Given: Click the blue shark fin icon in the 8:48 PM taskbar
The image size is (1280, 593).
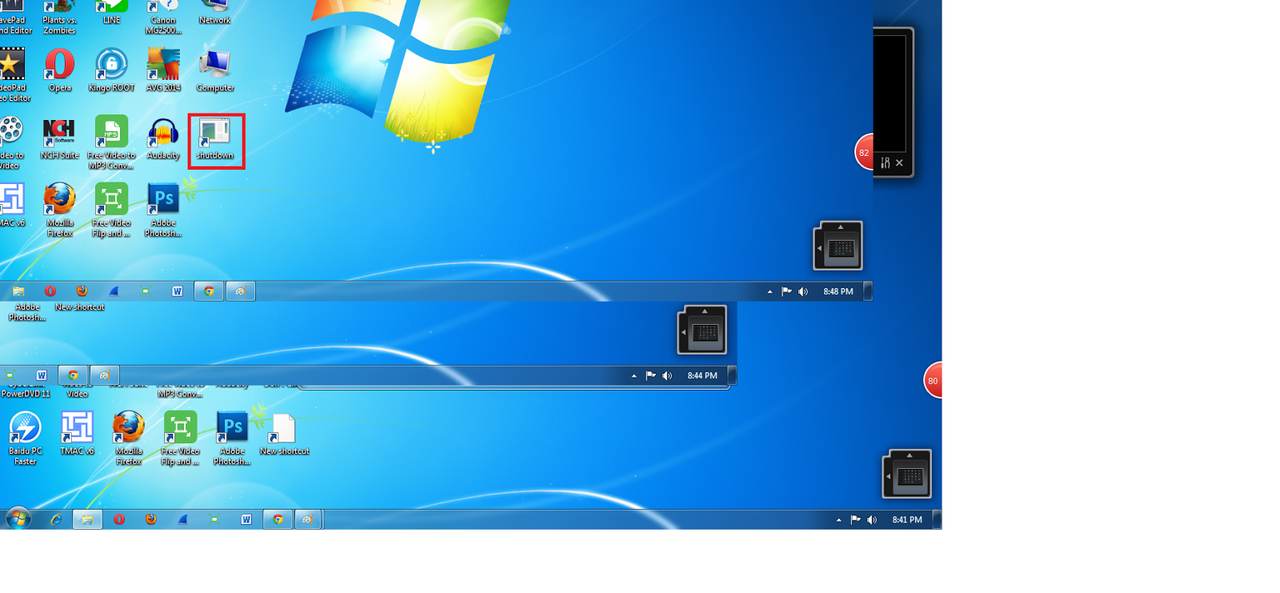Looking at the screenshot, I should click(114, 291).
